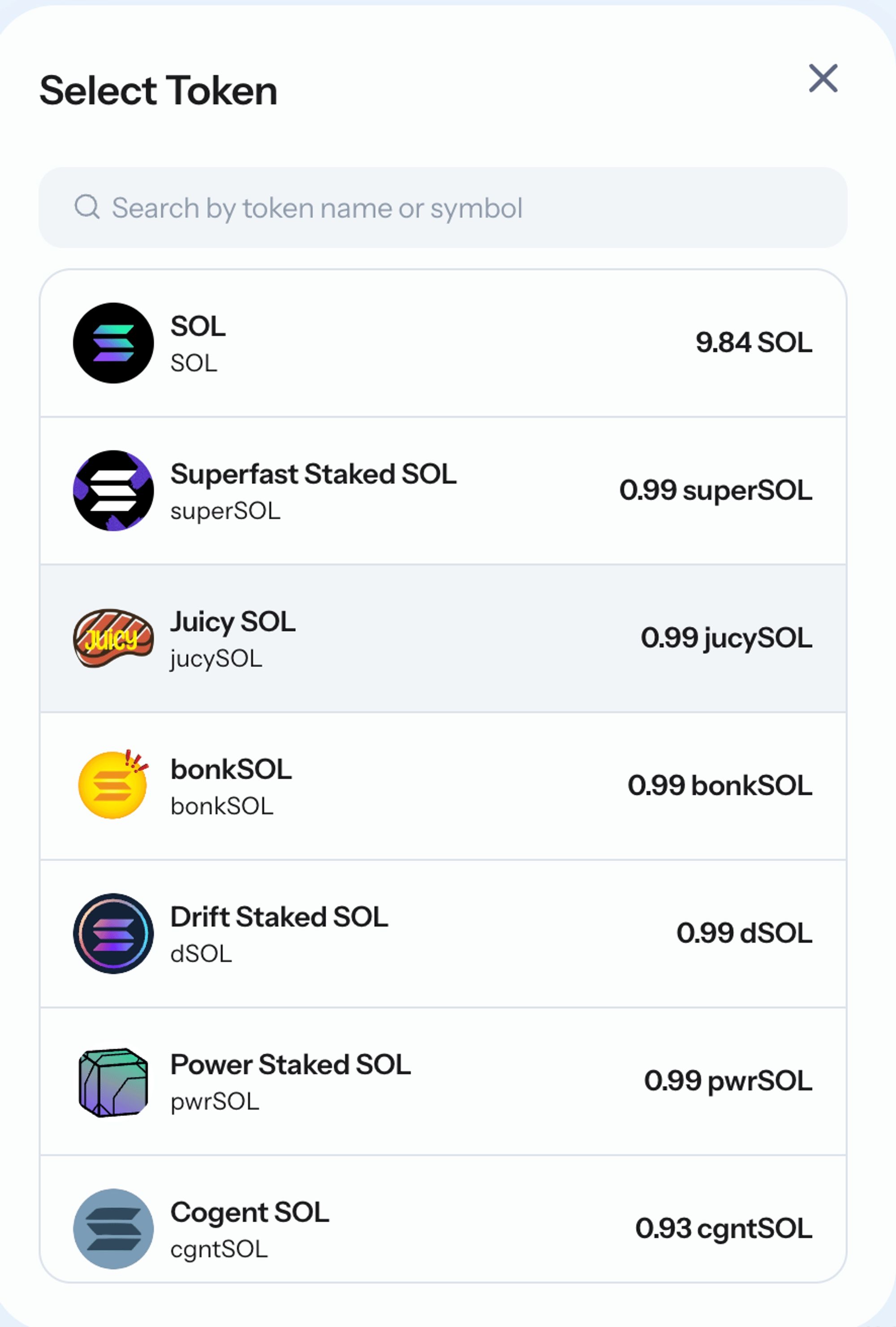Click the 0.93 cgntSOL balance amount

click(723, 1229)
